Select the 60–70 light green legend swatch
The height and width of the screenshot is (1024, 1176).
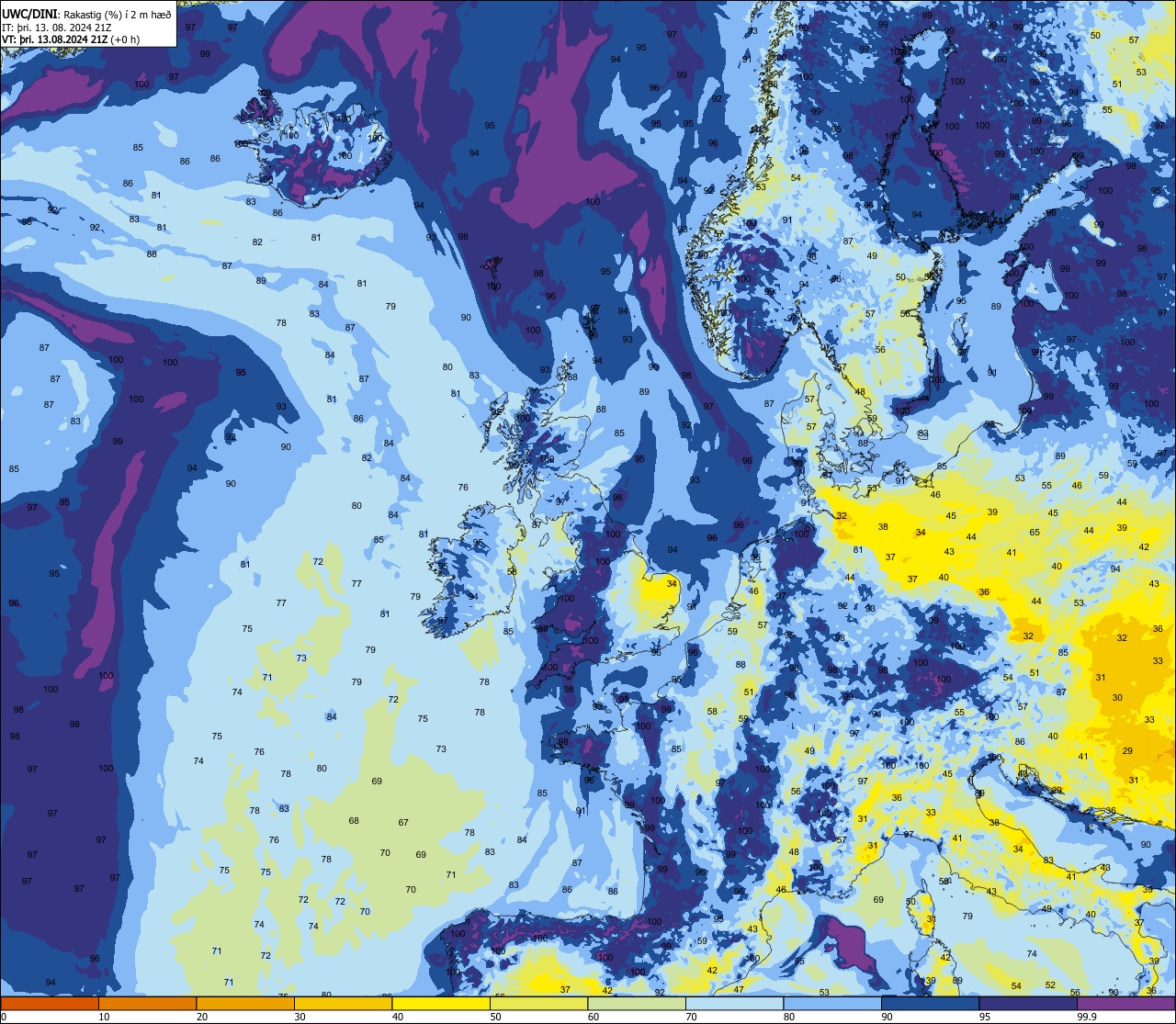(637, 1003)
